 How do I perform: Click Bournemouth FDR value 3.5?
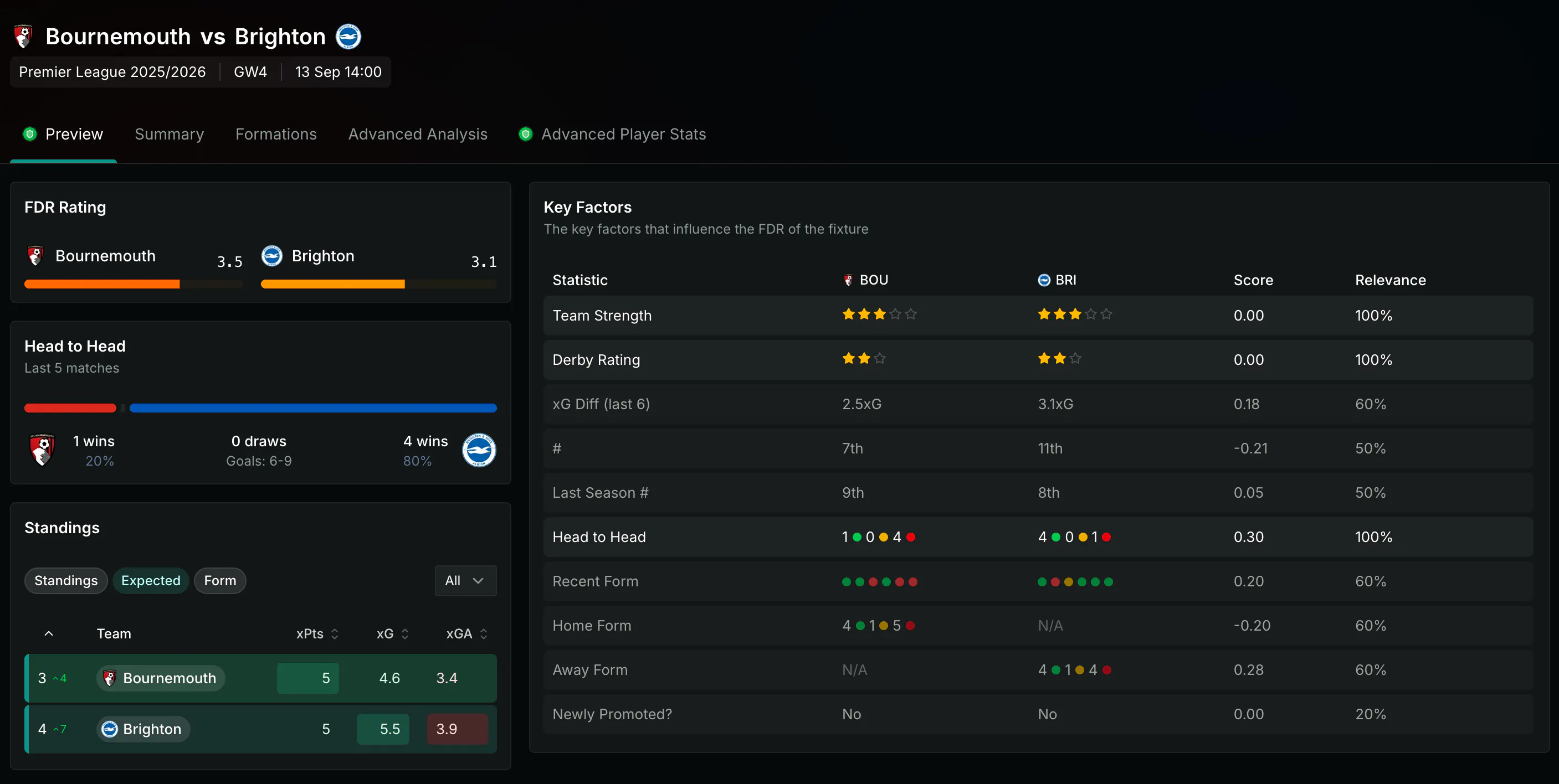tap(230, 261)
